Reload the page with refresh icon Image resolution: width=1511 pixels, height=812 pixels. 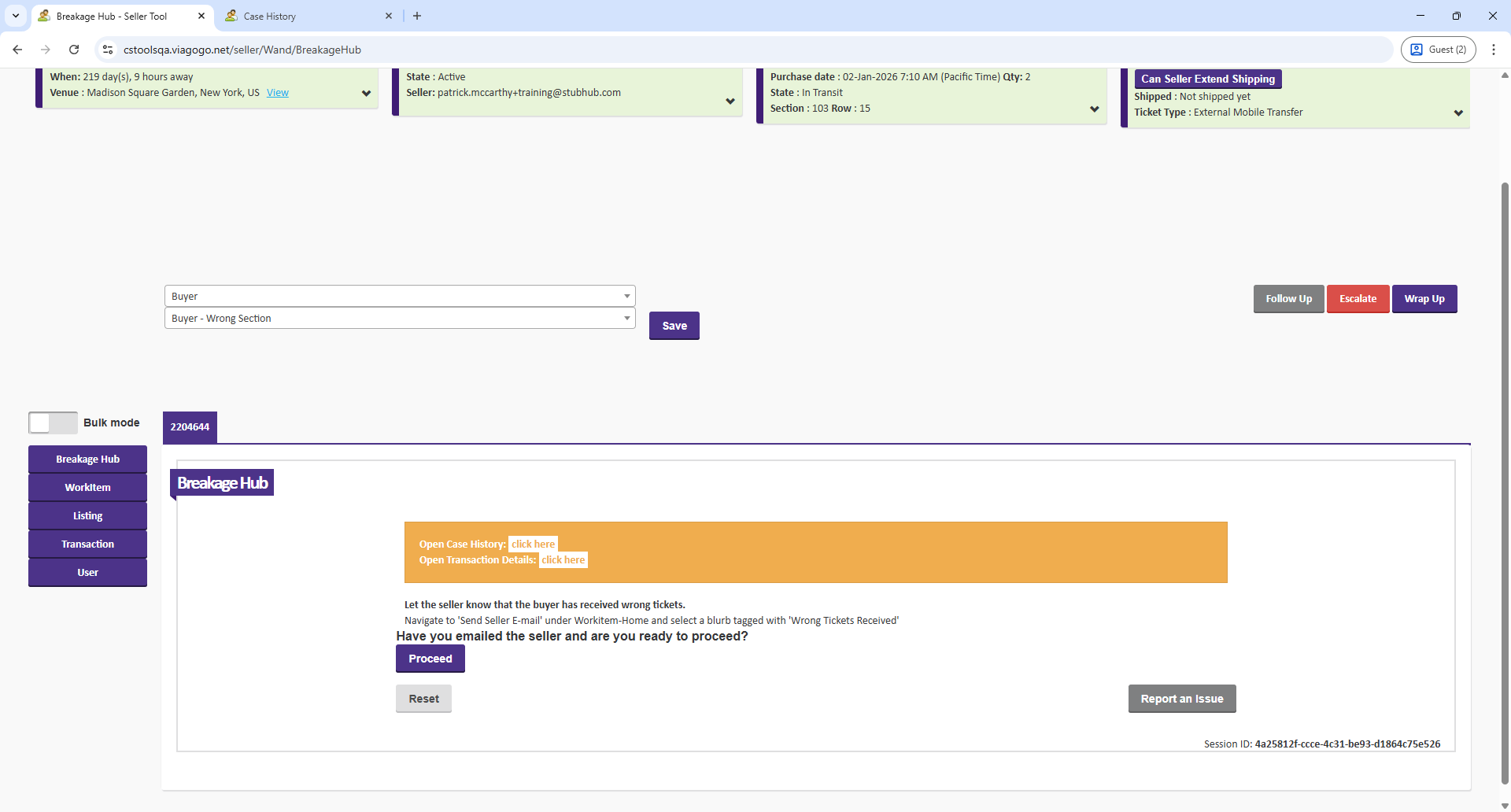(74, 50)
